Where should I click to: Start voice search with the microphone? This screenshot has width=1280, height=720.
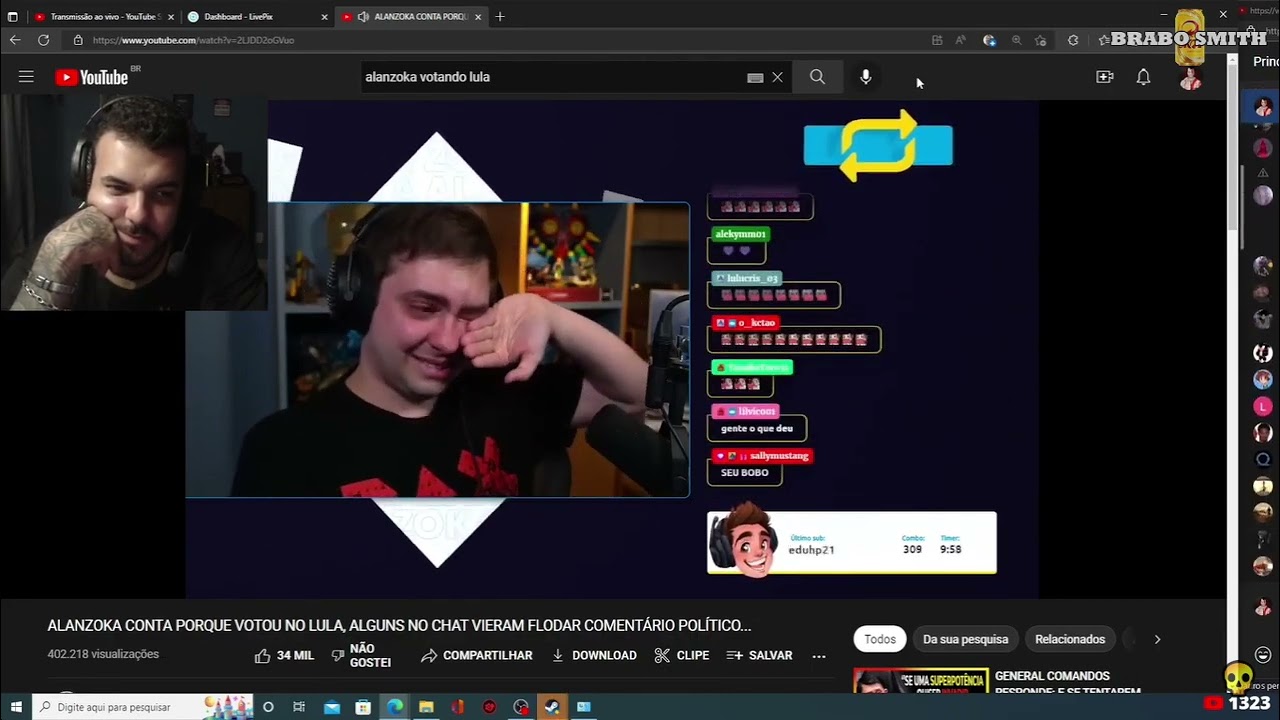866,77
